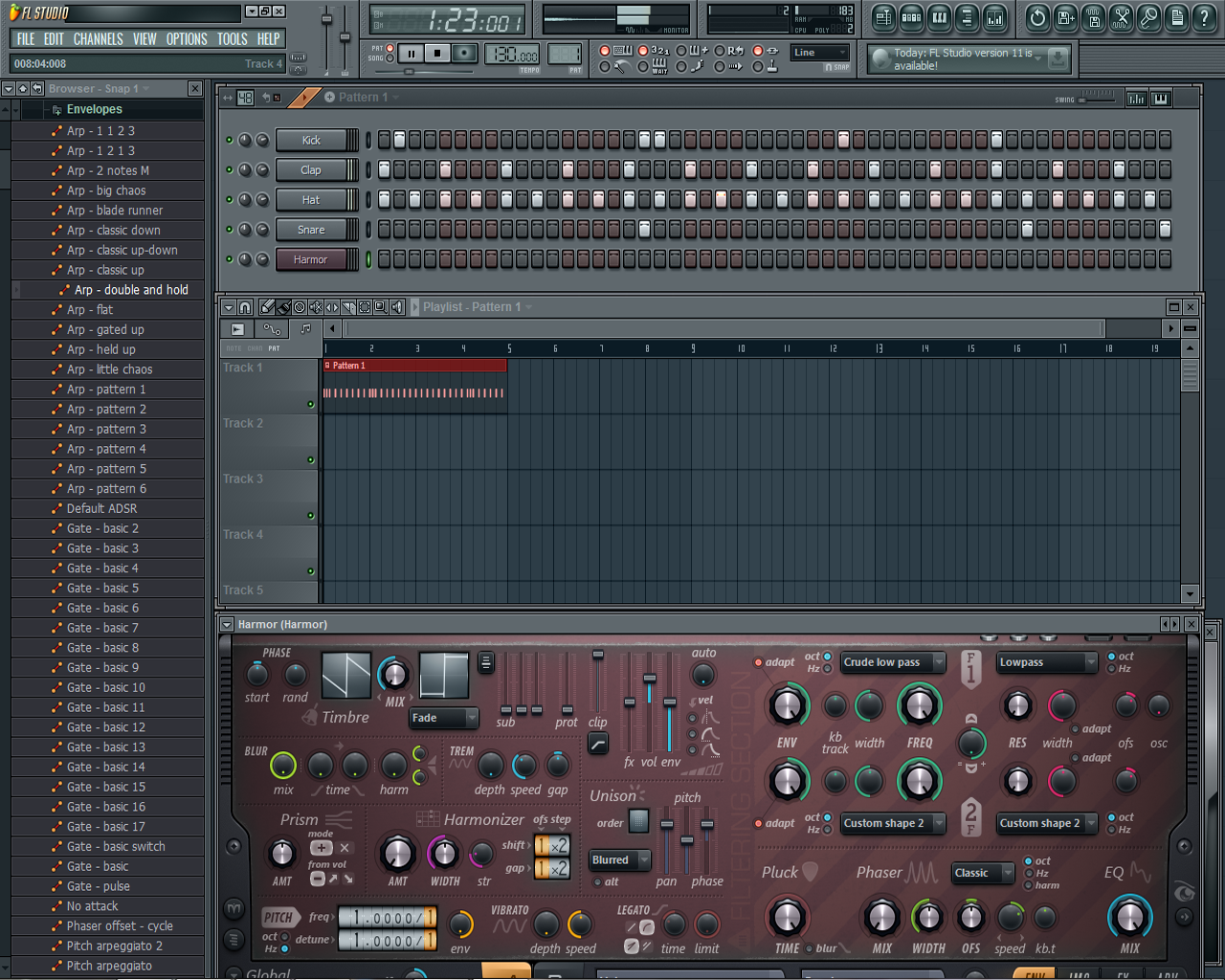Mute the Kick channel
The width and height of the screenshot is (1225, 980).
point(230,140)
